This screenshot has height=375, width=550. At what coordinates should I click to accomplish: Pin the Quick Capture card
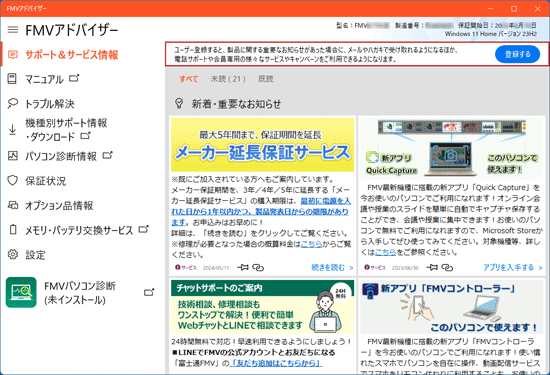tap(432, 268)
